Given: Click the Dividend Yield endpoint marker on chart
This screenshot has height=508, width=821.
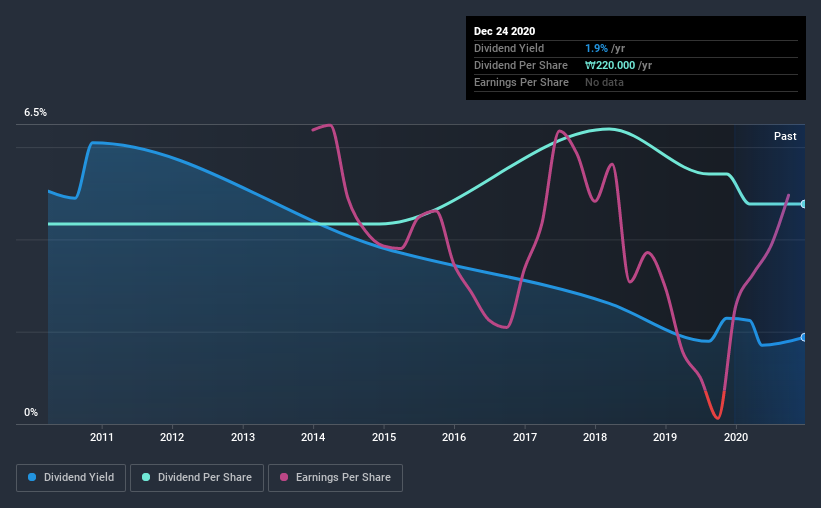Looking at the screenshot, I should pyautogui.click(x=803, y=337).
